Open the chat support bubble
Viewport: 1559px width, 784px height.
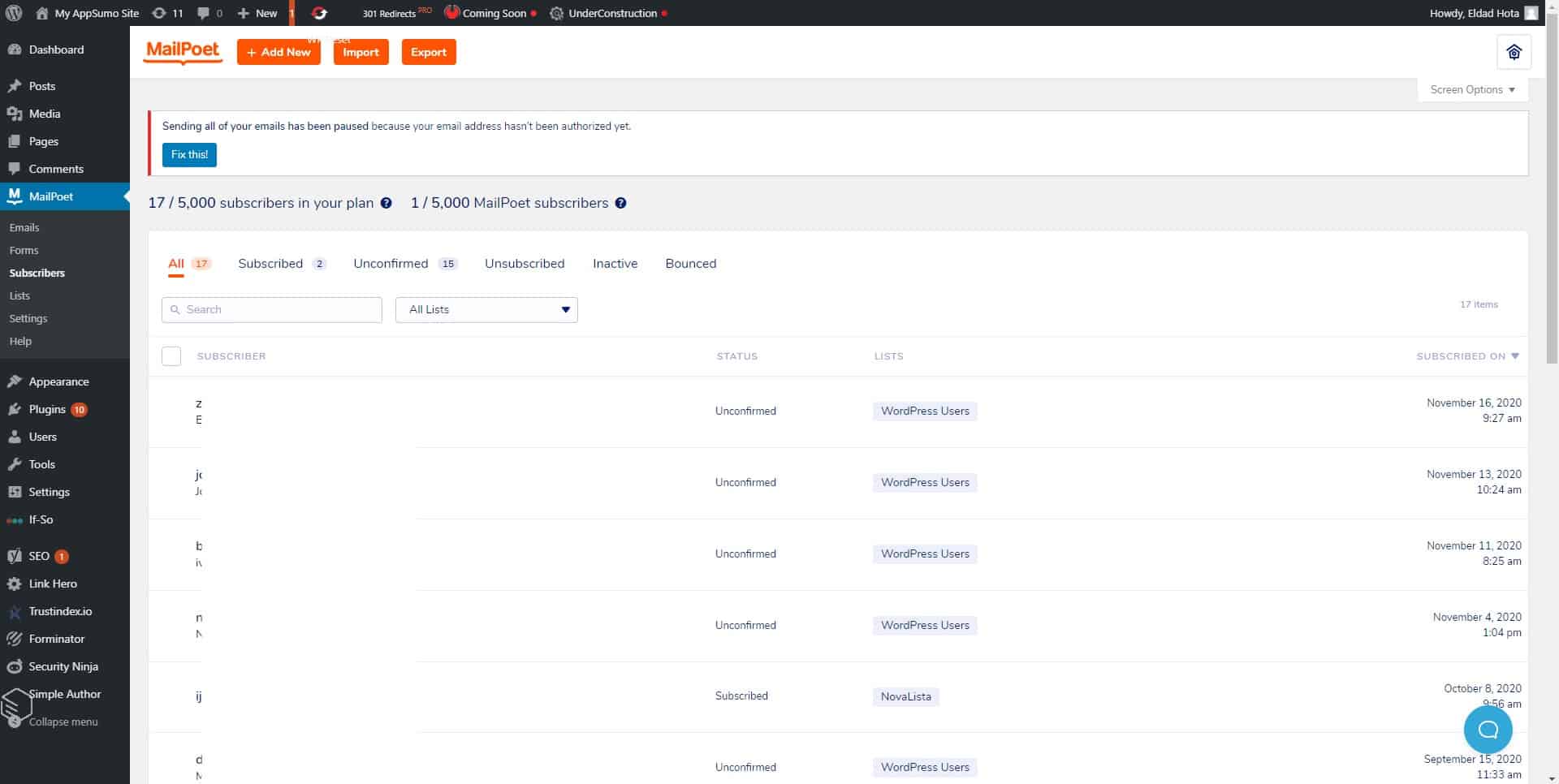click(x=1488, y=730)
